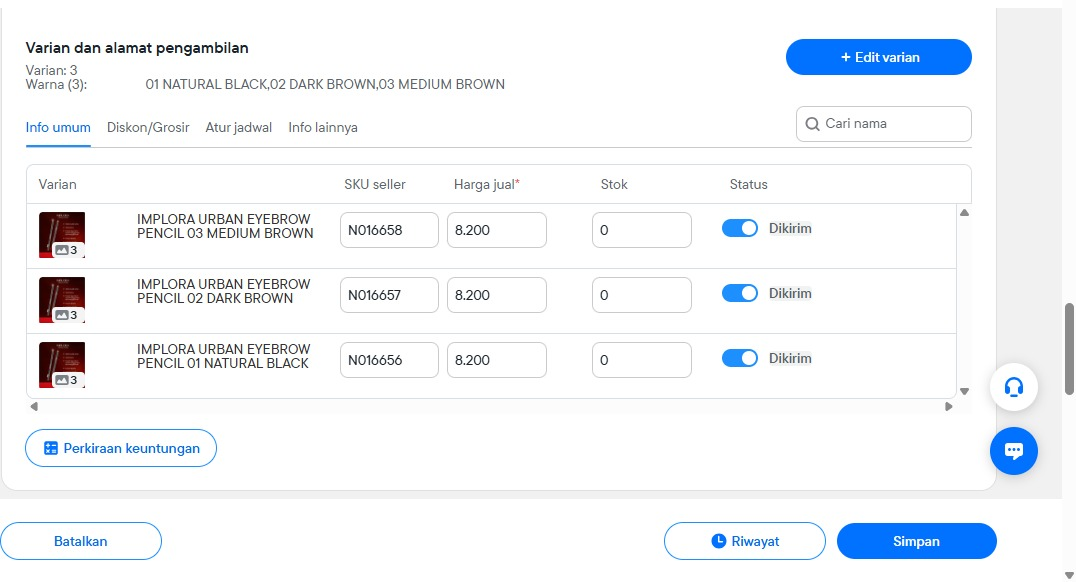Toggle Dikirim status for 01 NATURAL BLACK
1076x582 pixels.
point(740,358)
